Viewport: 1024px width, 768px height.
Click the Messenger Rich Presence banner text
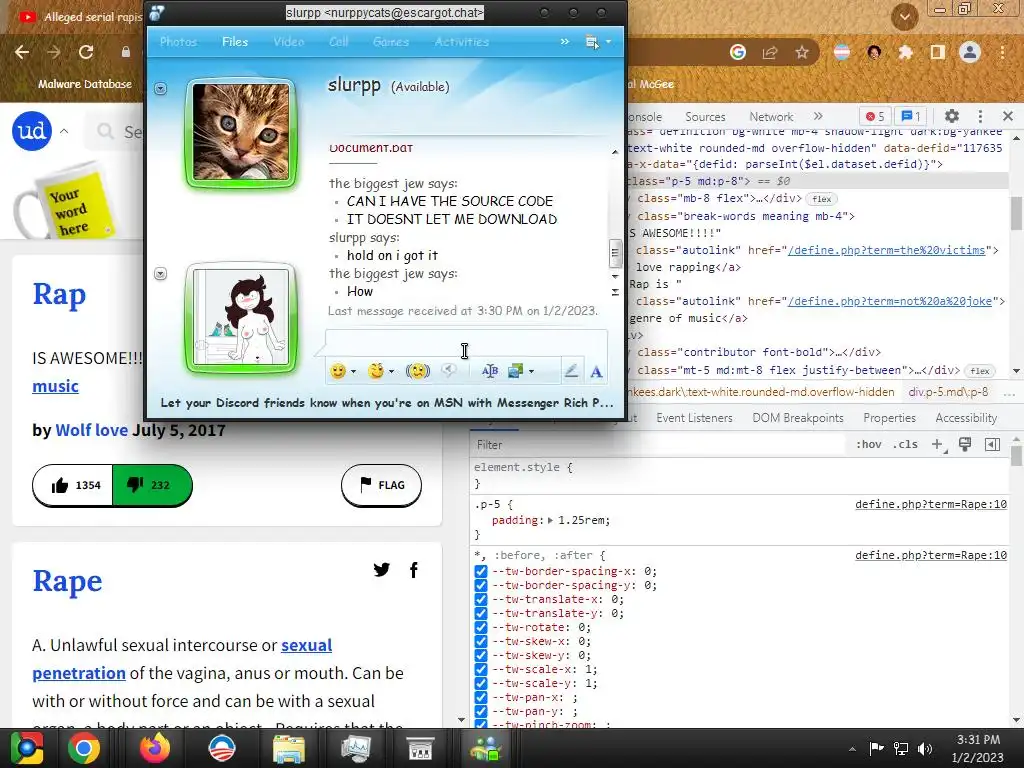(387, 403)
